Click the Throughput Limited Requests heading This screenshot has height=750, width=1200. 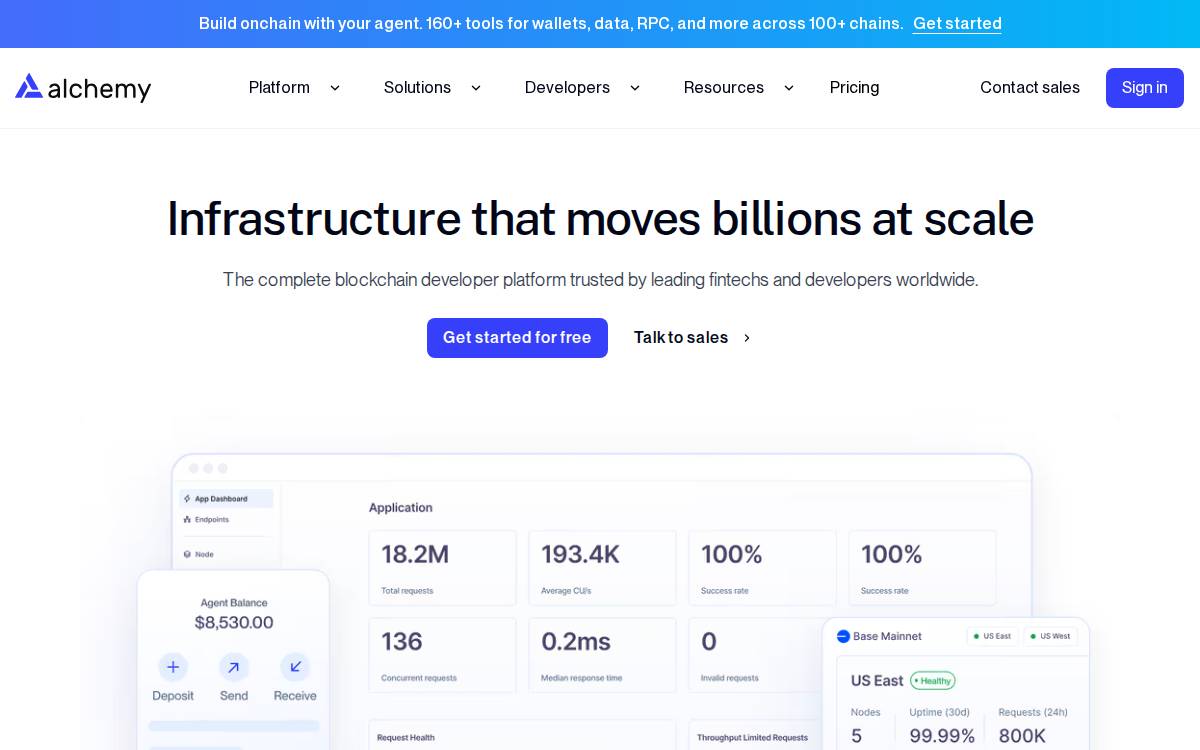click(752, 738)
